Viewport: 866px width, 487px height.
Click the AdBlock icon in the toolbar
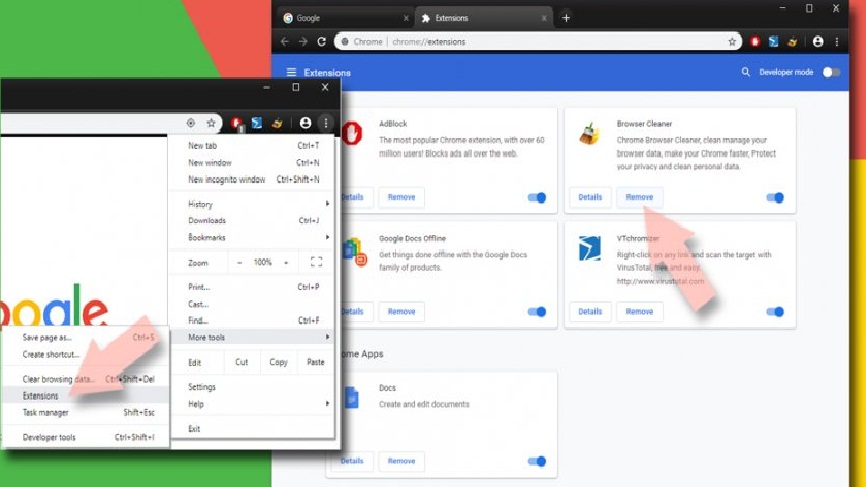click(x=755, y=42)
